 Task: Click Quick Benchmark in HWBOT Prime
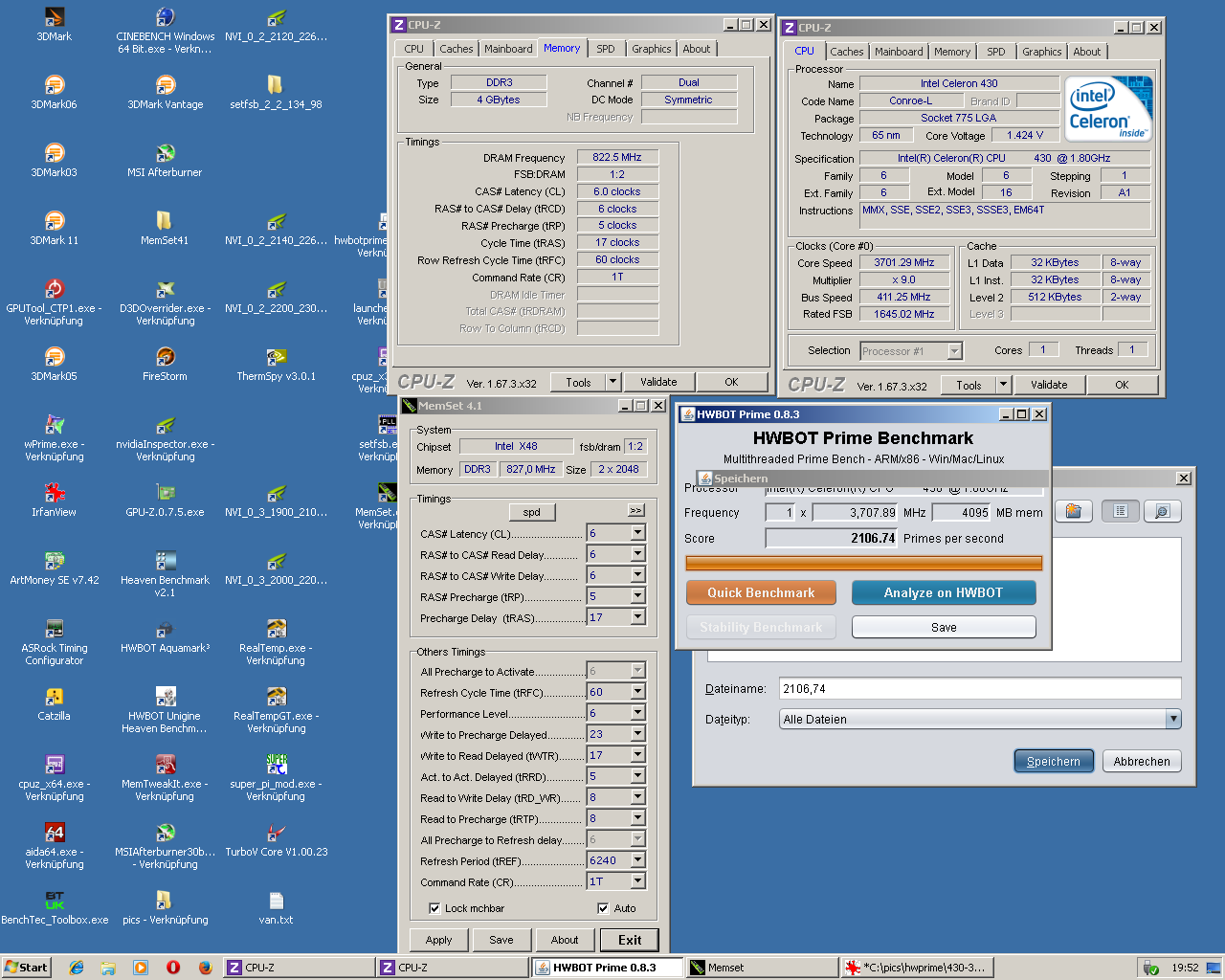tap(761, 592)
